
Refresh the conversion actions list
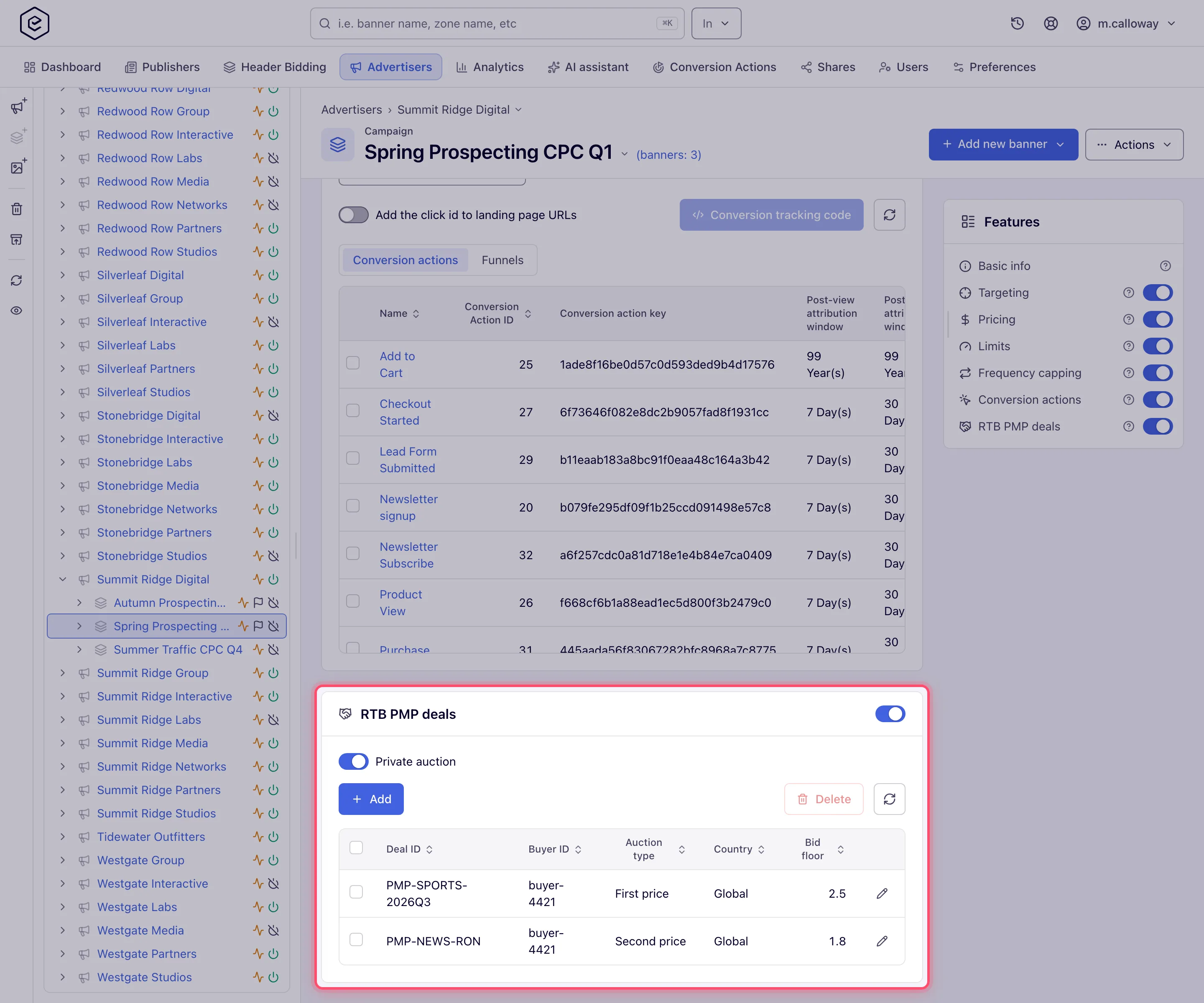click(x=889, y=215)
